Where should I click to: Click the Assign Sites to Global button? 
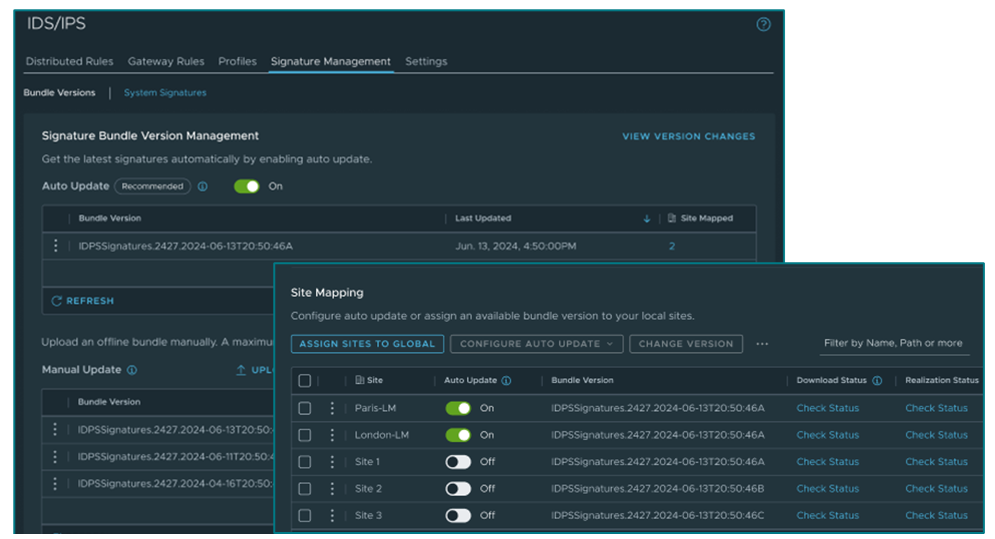pos(367,344)
